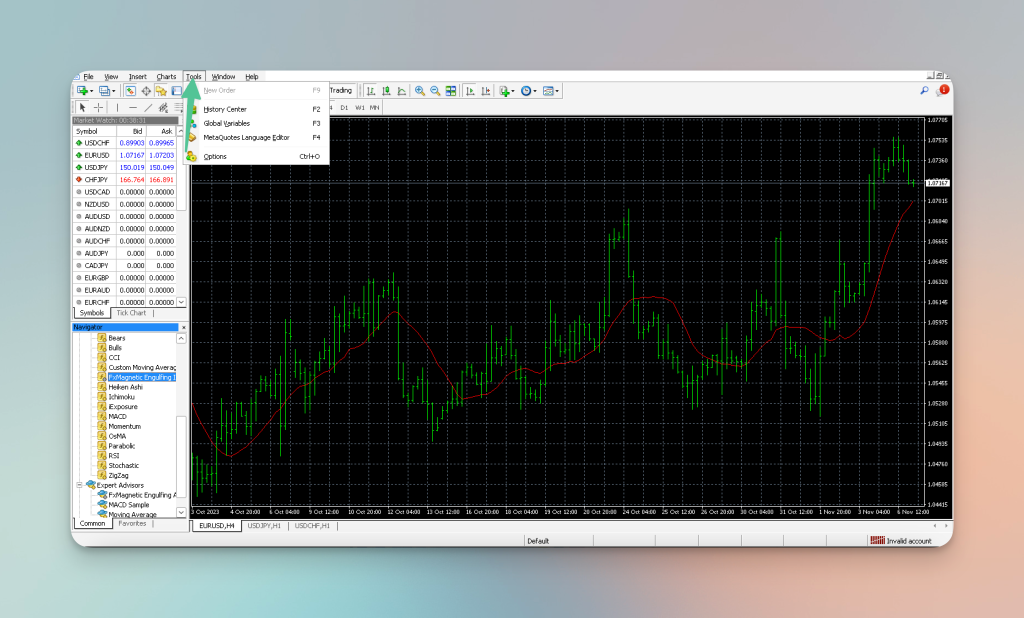Open History Center from the Tools menu
This screenshot has width=1024, height=618.
[x=225, y=107]
